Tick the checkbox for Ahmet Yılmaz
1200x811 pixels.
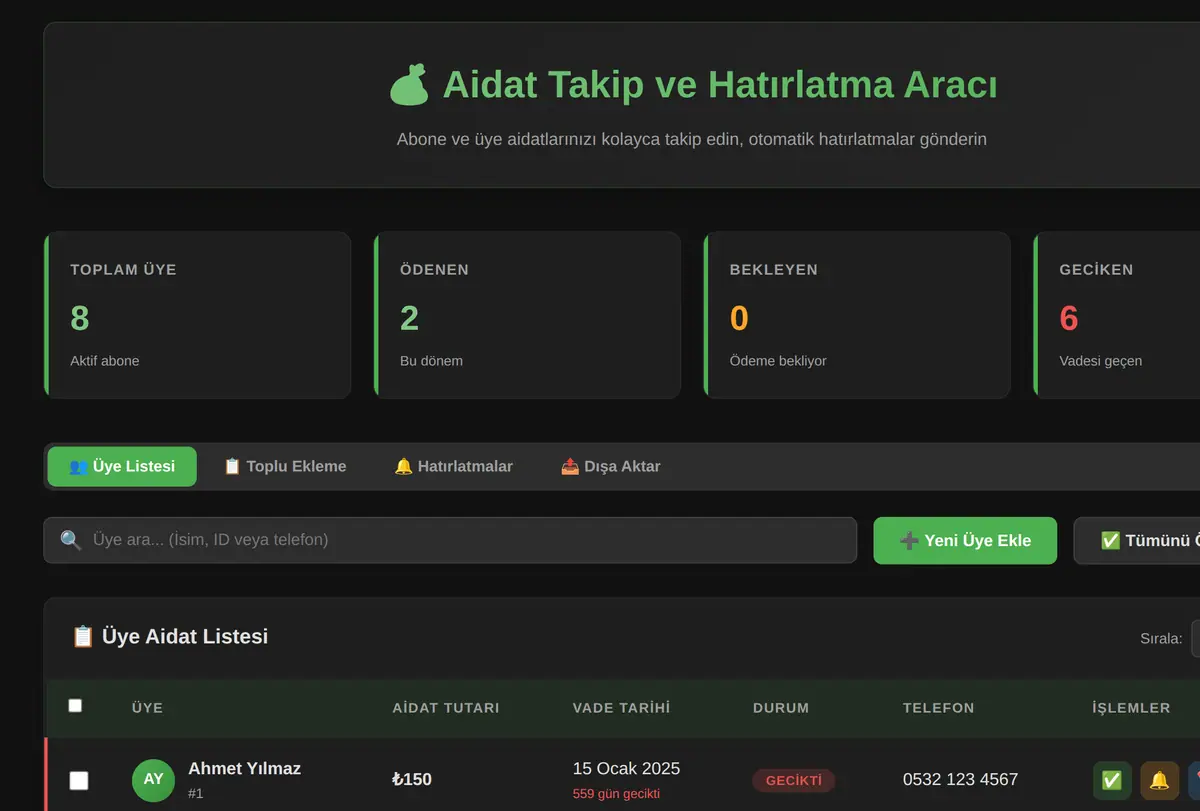tap(79, 780)
